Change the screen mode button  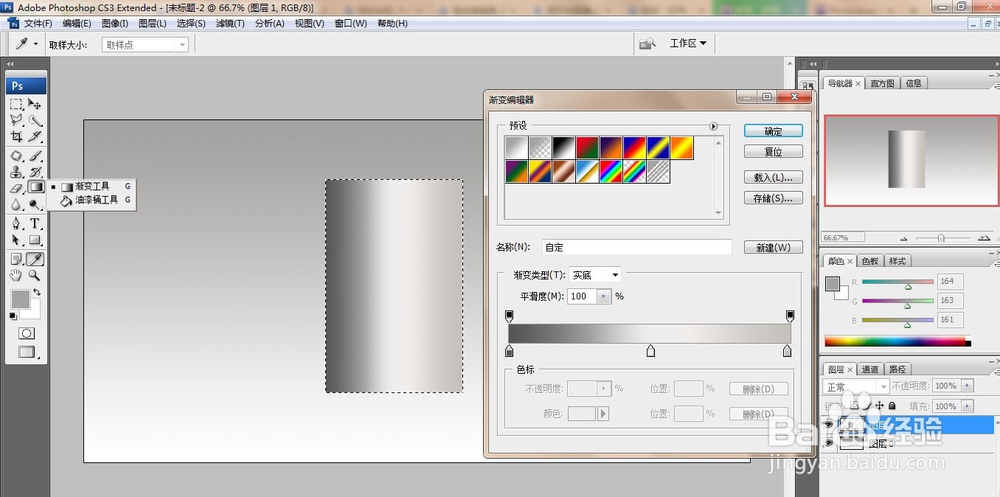tap(27, 352)
